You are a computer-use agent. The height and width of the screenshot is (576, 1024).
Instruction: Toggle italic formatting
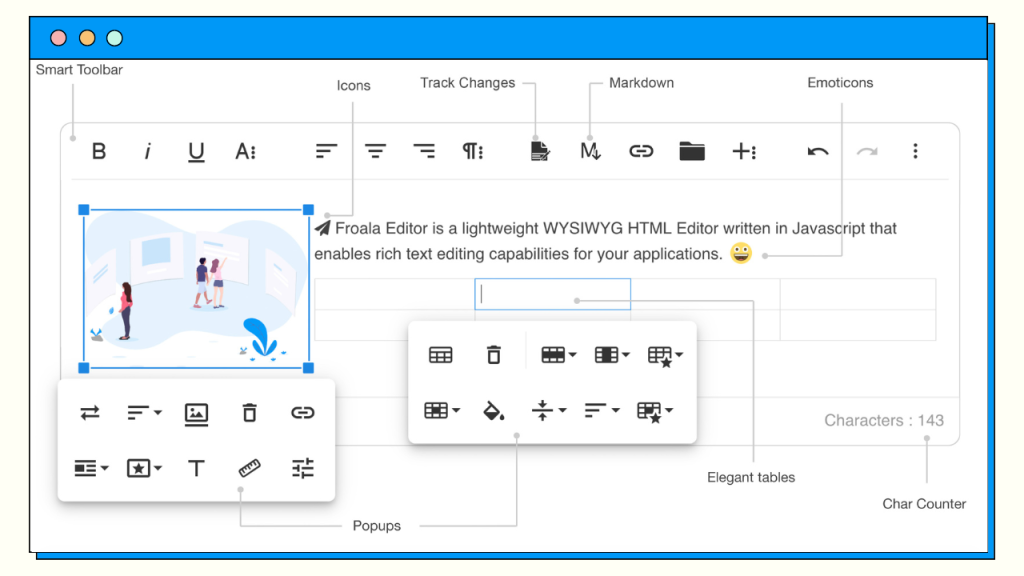(148, 151)
